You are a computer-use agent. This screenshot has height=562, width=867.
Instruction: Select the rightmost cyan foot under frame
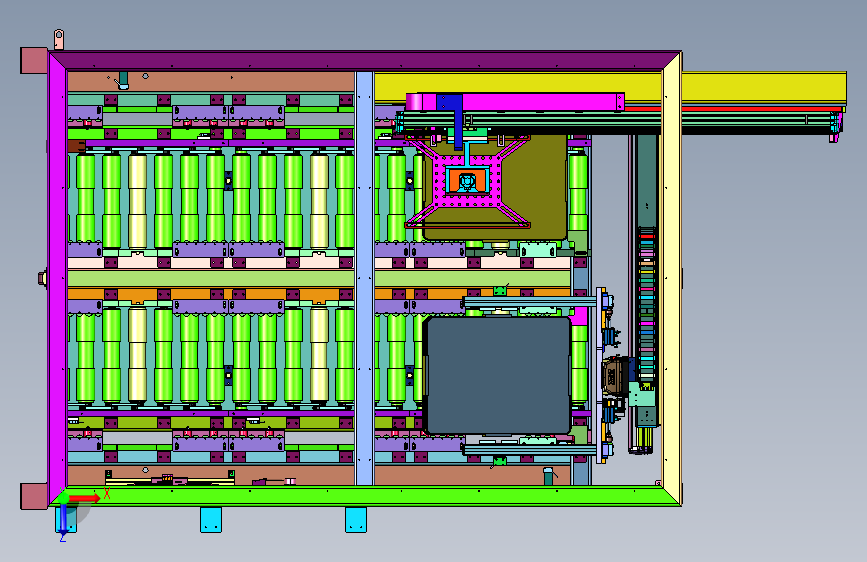pos(356,519)
